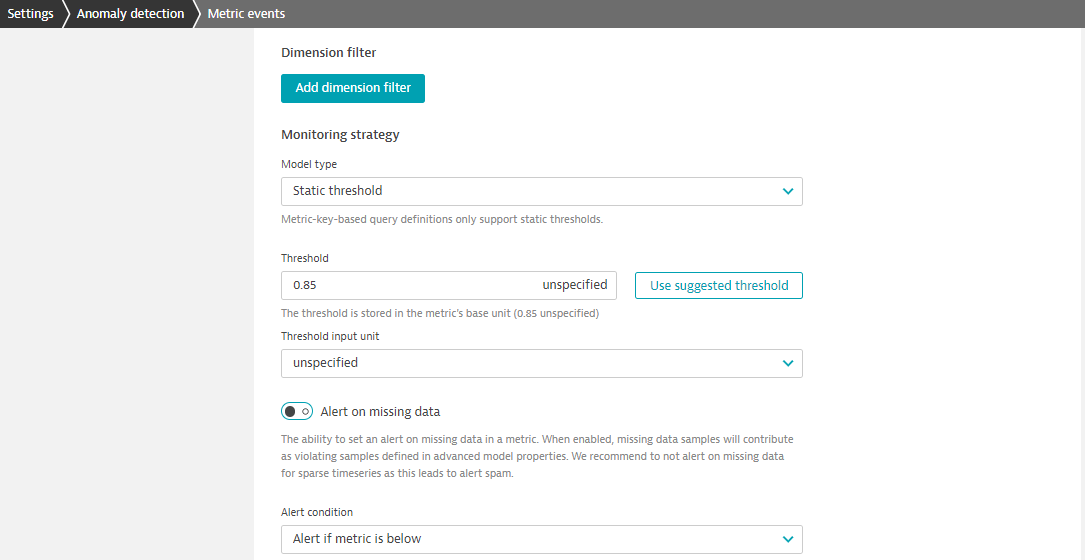Click the 'unspecified' unit suffix in Threshold field

(x=575, y=285)
